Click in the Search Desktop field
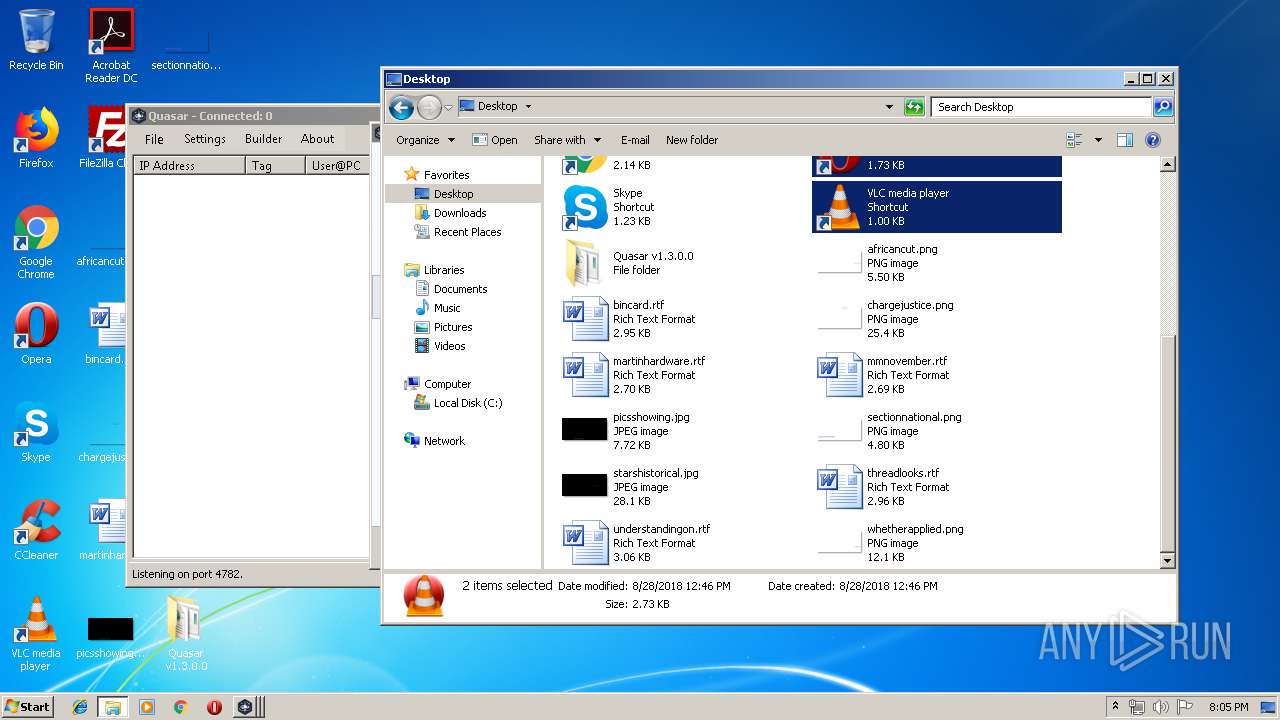 click(x=1041, y=107)
